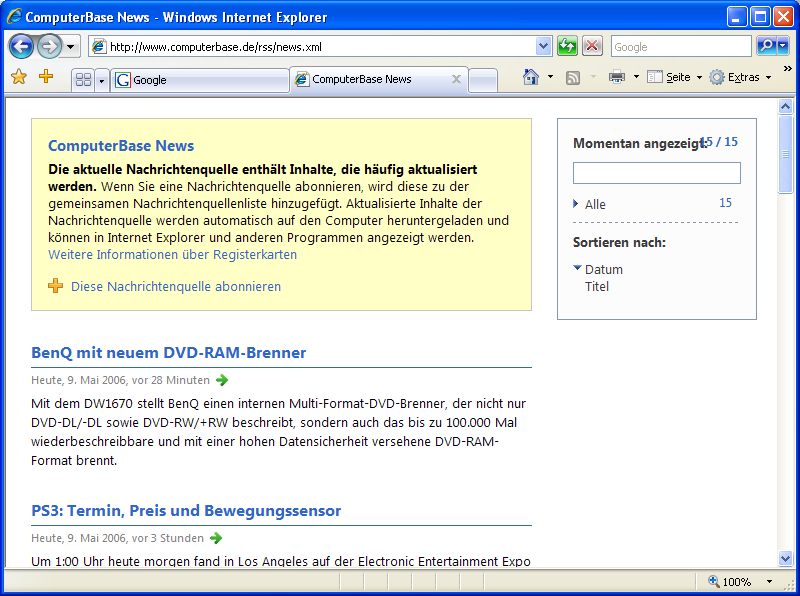
Task: Click the Print icon
Action: tap(617, 77)
